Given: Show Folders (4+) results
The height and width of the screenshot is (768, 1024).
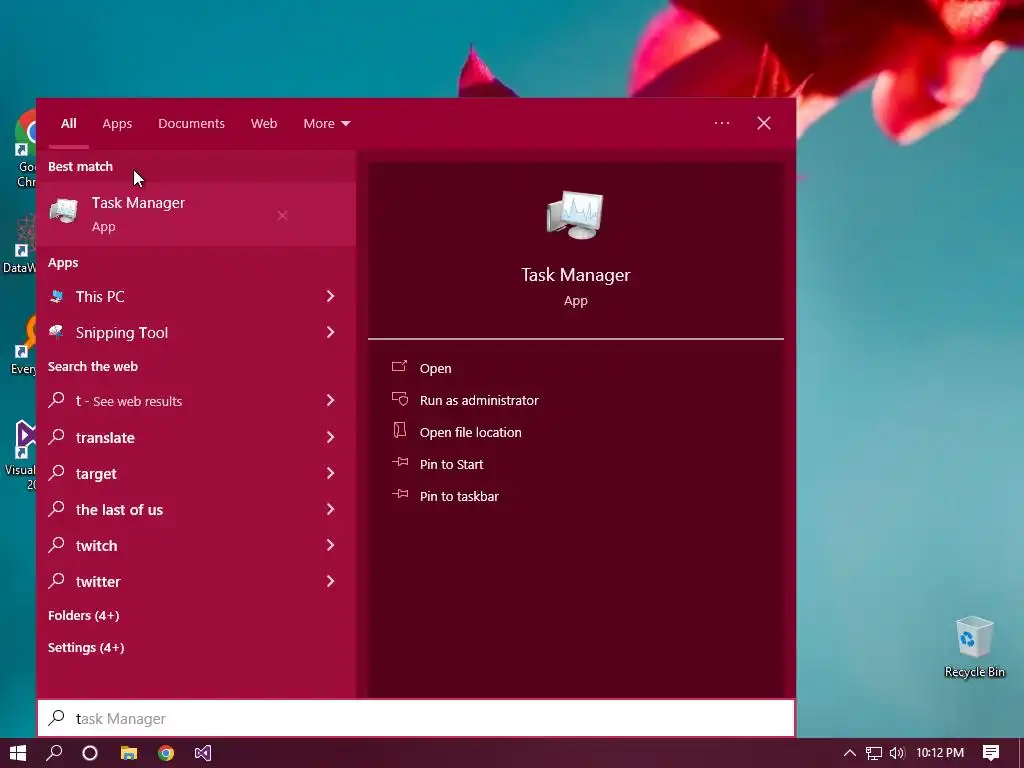Looking at the screenshot, I should coord(84,615).
